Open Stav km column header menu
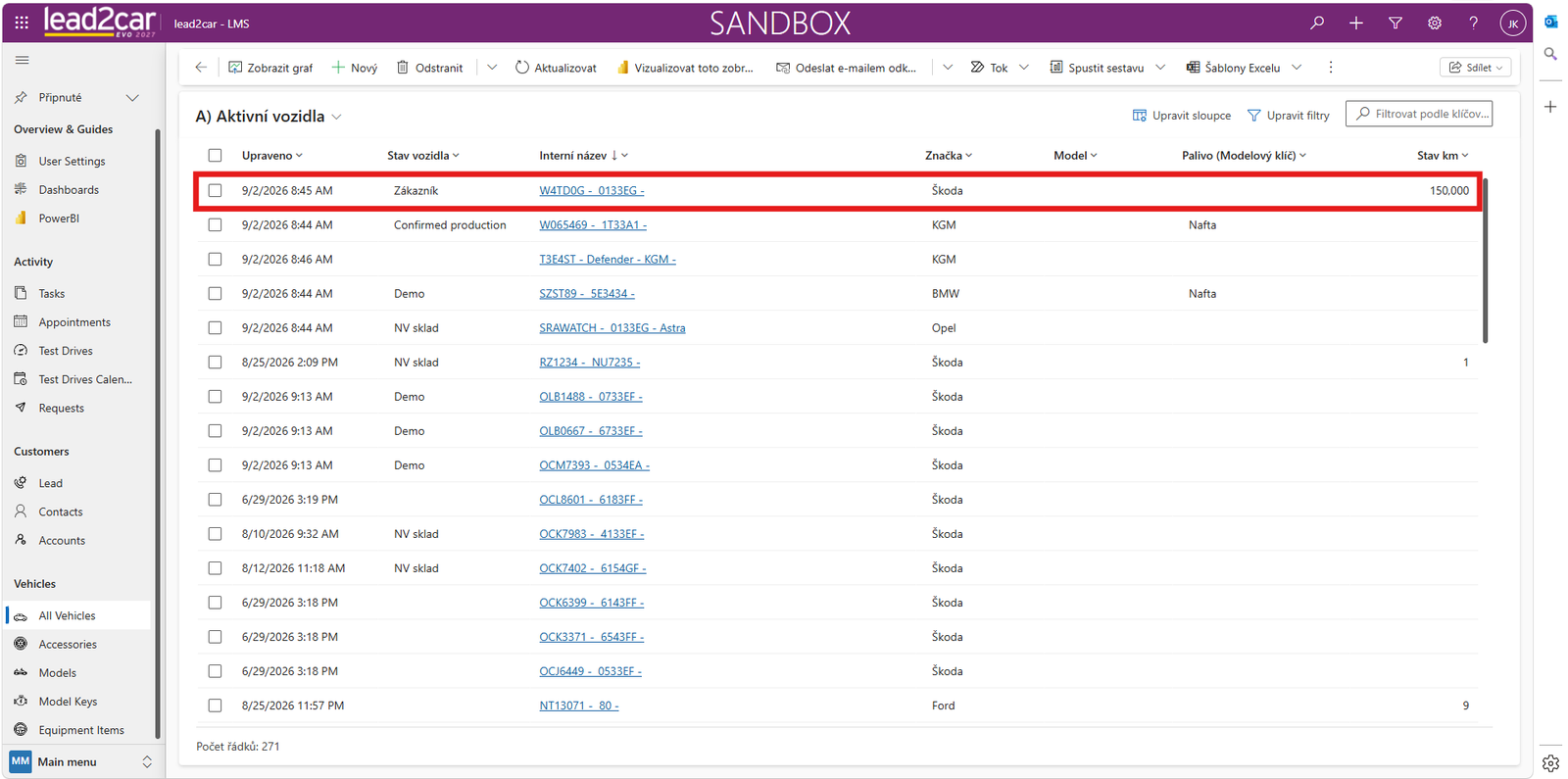Viewport: 1568px width, 779px height. click(x=1443, y=156)
